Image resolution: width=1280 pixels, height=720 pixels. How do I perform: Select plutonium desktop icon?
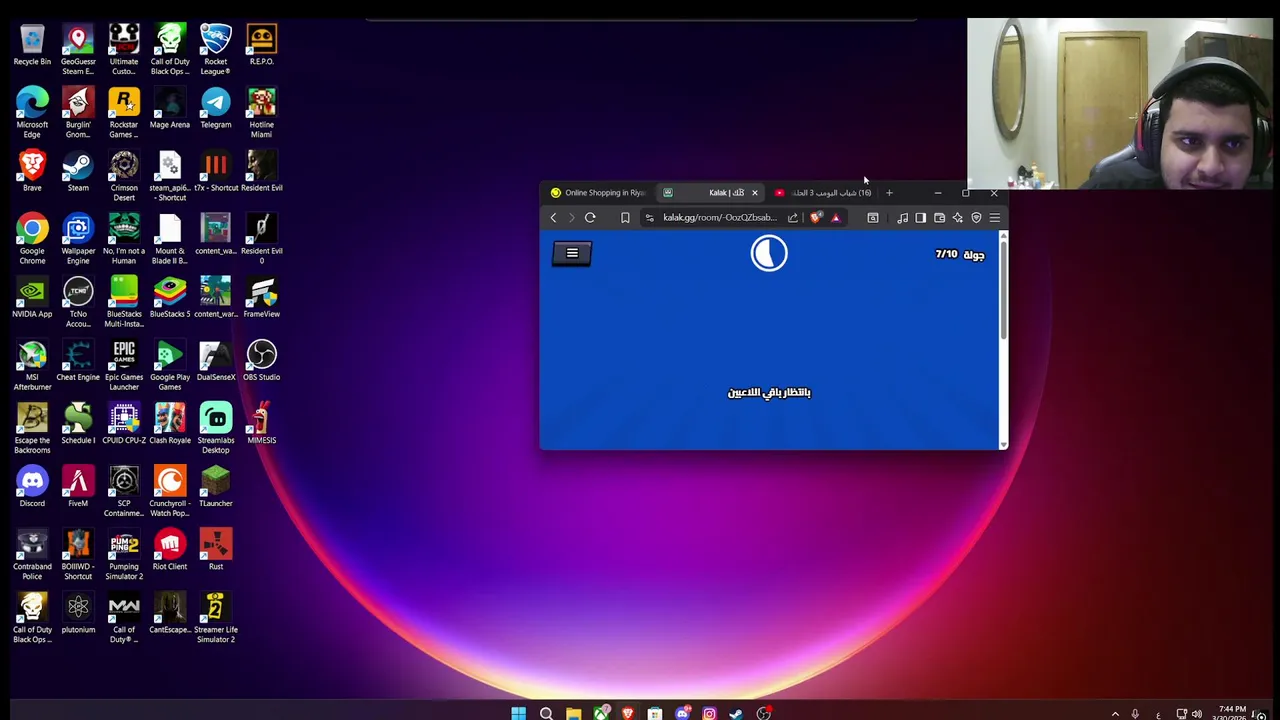pyautogui.click(x=78, y=613)
